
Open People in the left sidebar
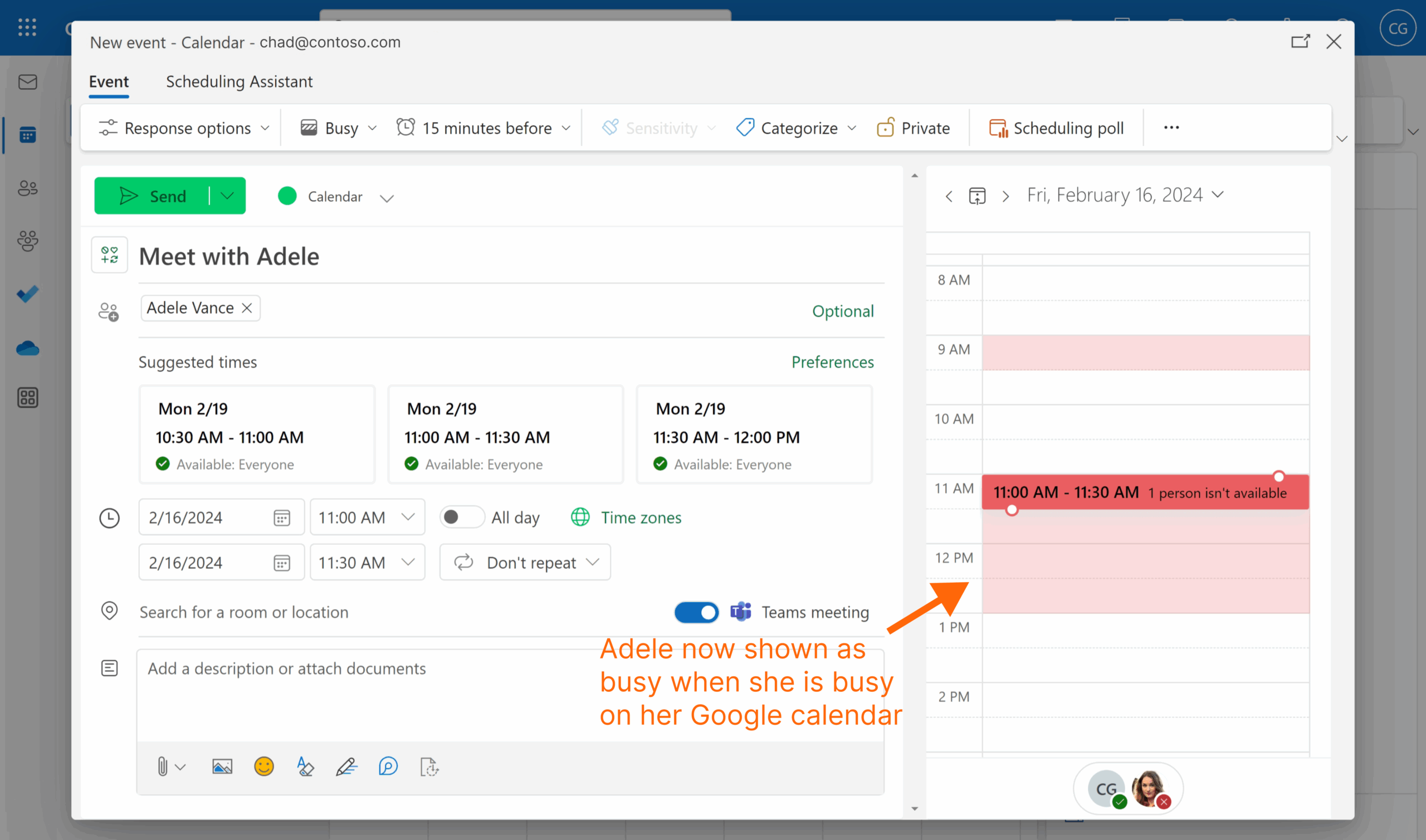[x=27, y=187]
